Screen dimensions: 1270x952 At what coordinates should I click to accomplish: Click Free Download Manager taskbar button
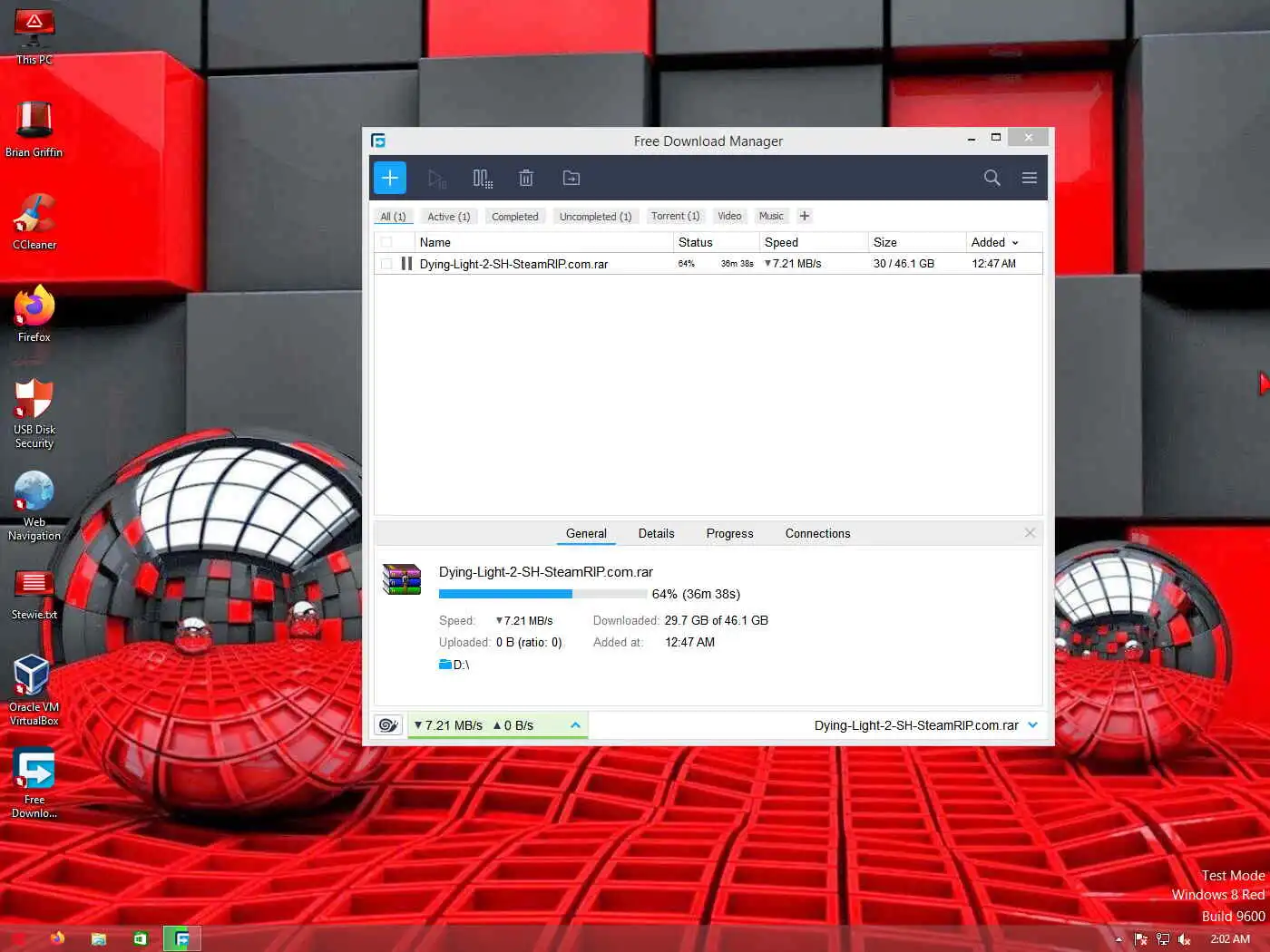[182, 938]
